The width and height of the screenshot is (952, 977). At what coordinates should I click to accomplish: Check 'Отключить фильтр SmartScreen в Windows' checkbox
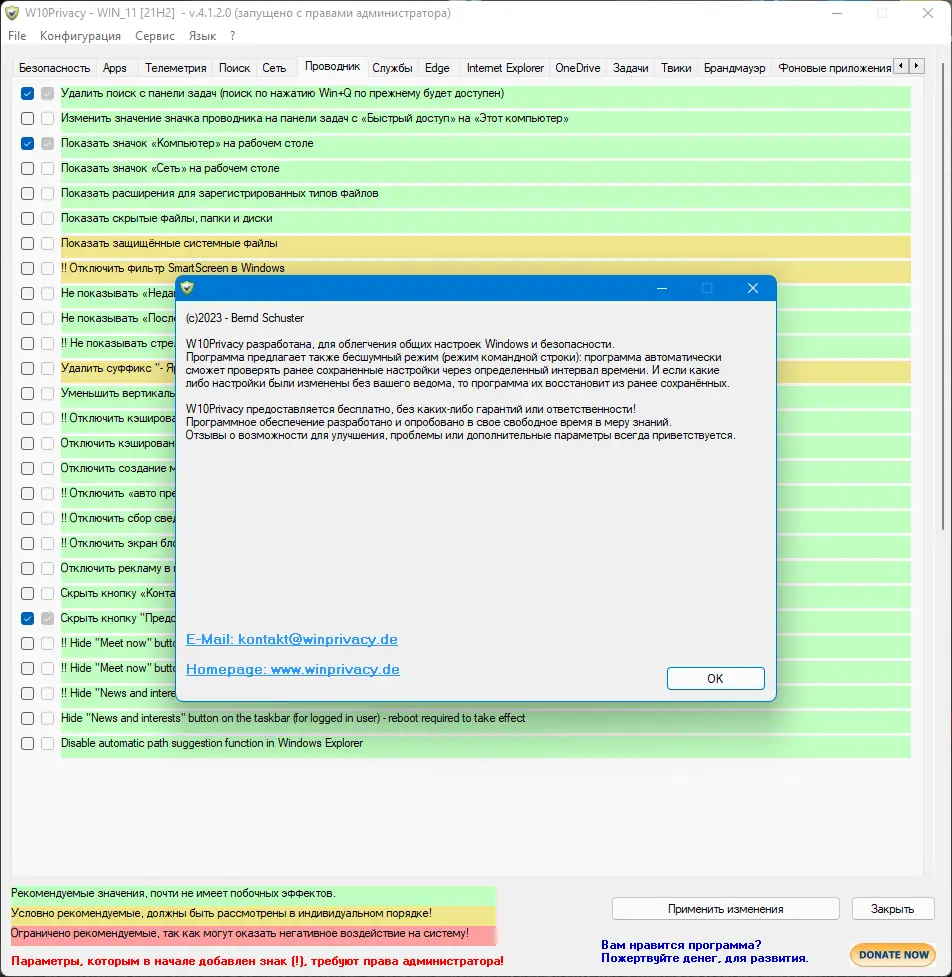[x=27, y=269]
